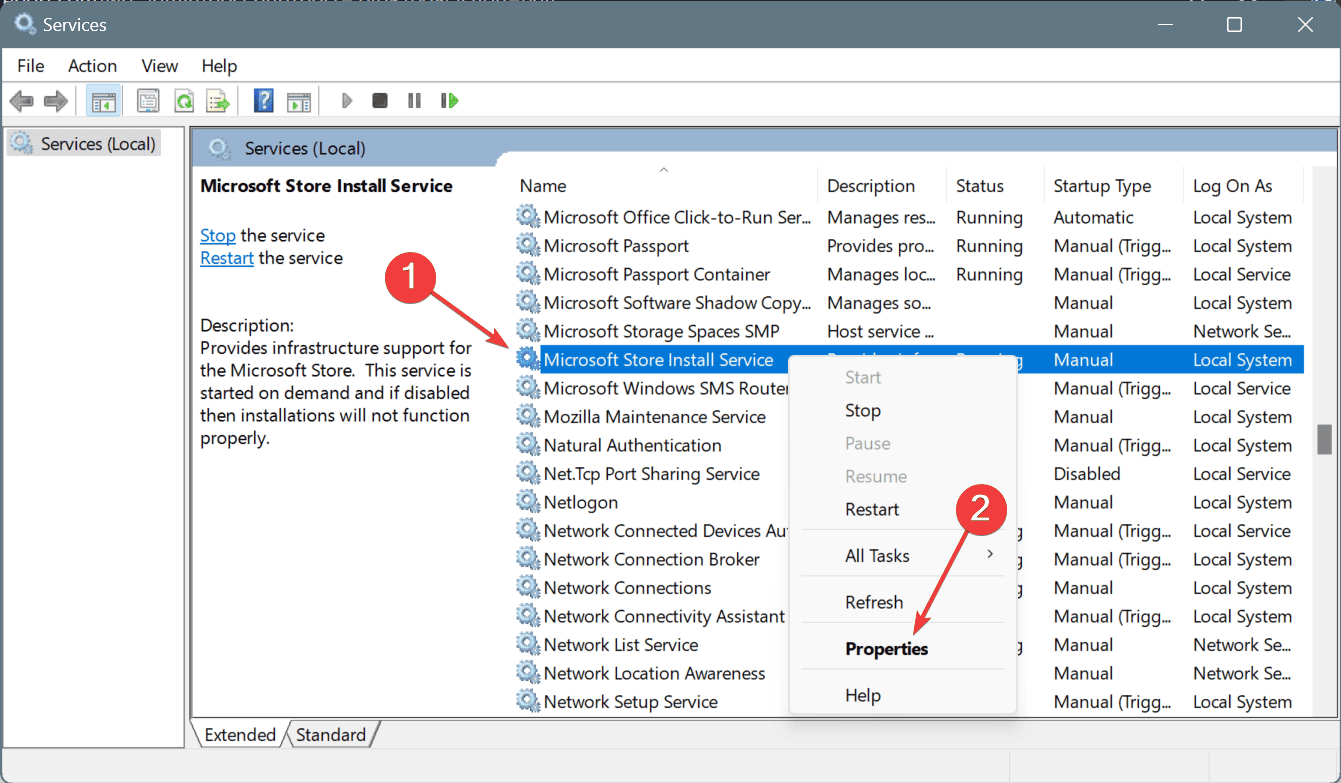Sort services by the Name column header

tap(543, 186)
